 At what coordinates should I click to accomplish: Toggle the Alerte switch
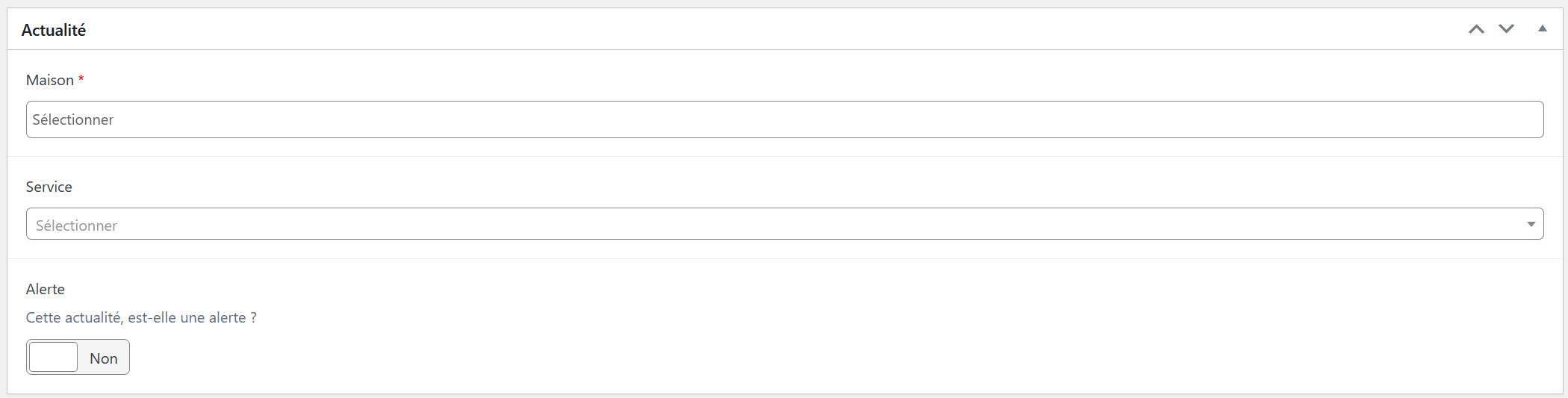click(78, 357)
